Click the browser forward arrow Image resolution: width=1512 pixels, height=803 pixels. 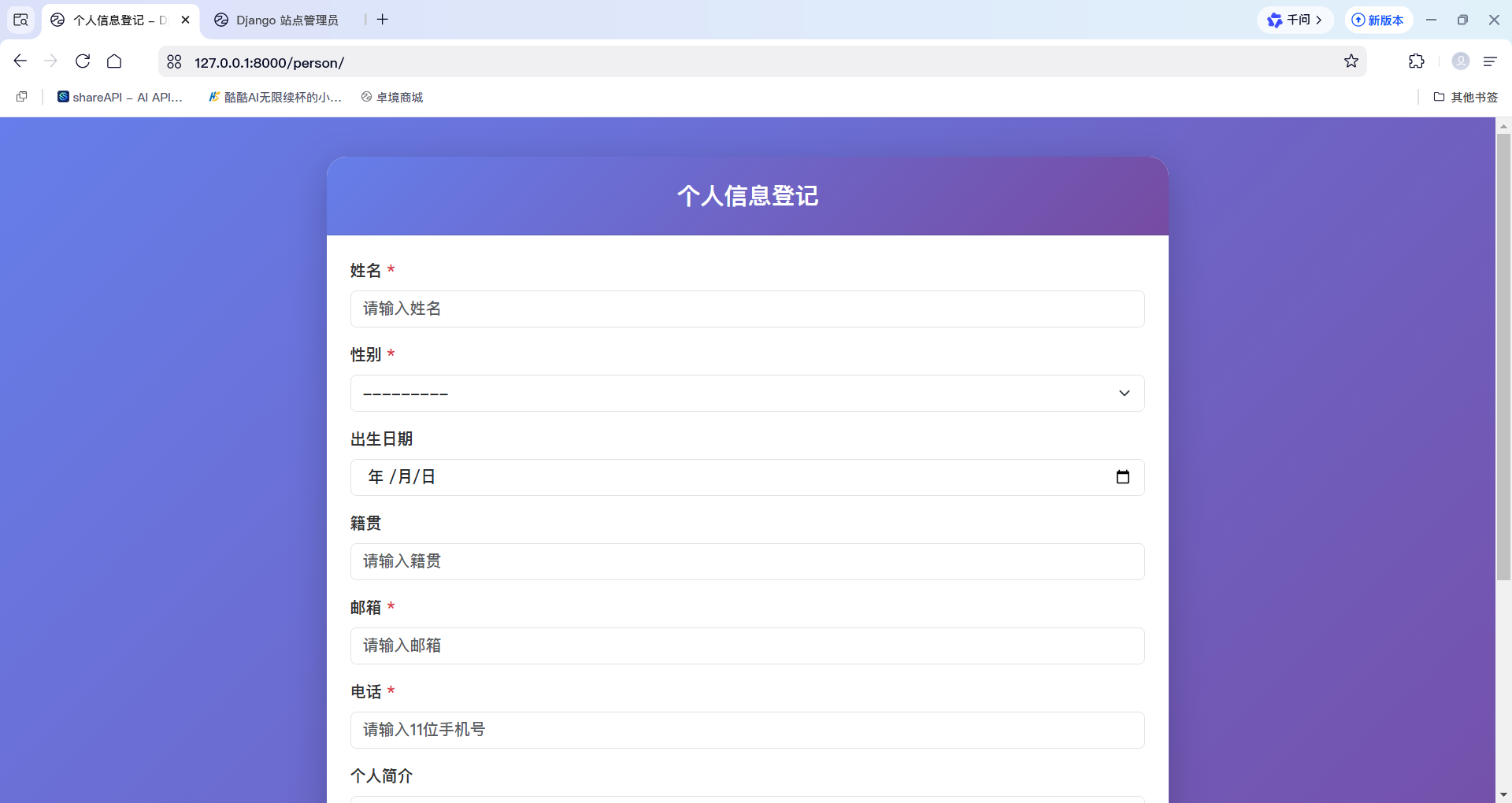(x=51, y=61)
